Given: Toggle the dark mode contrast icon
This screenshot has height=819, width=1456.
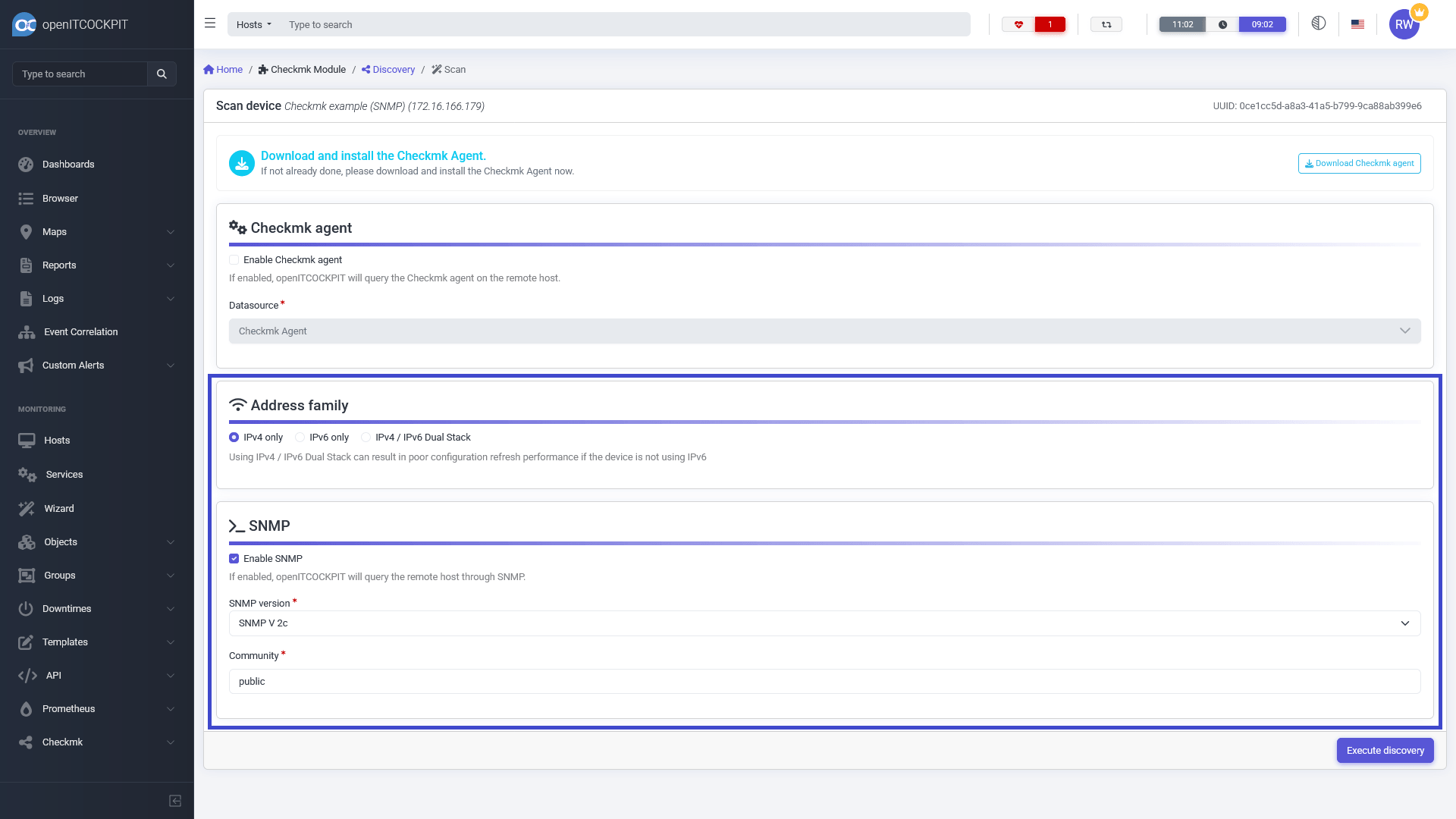Looking at the screenshot, I should click(x=1319, y=24).
